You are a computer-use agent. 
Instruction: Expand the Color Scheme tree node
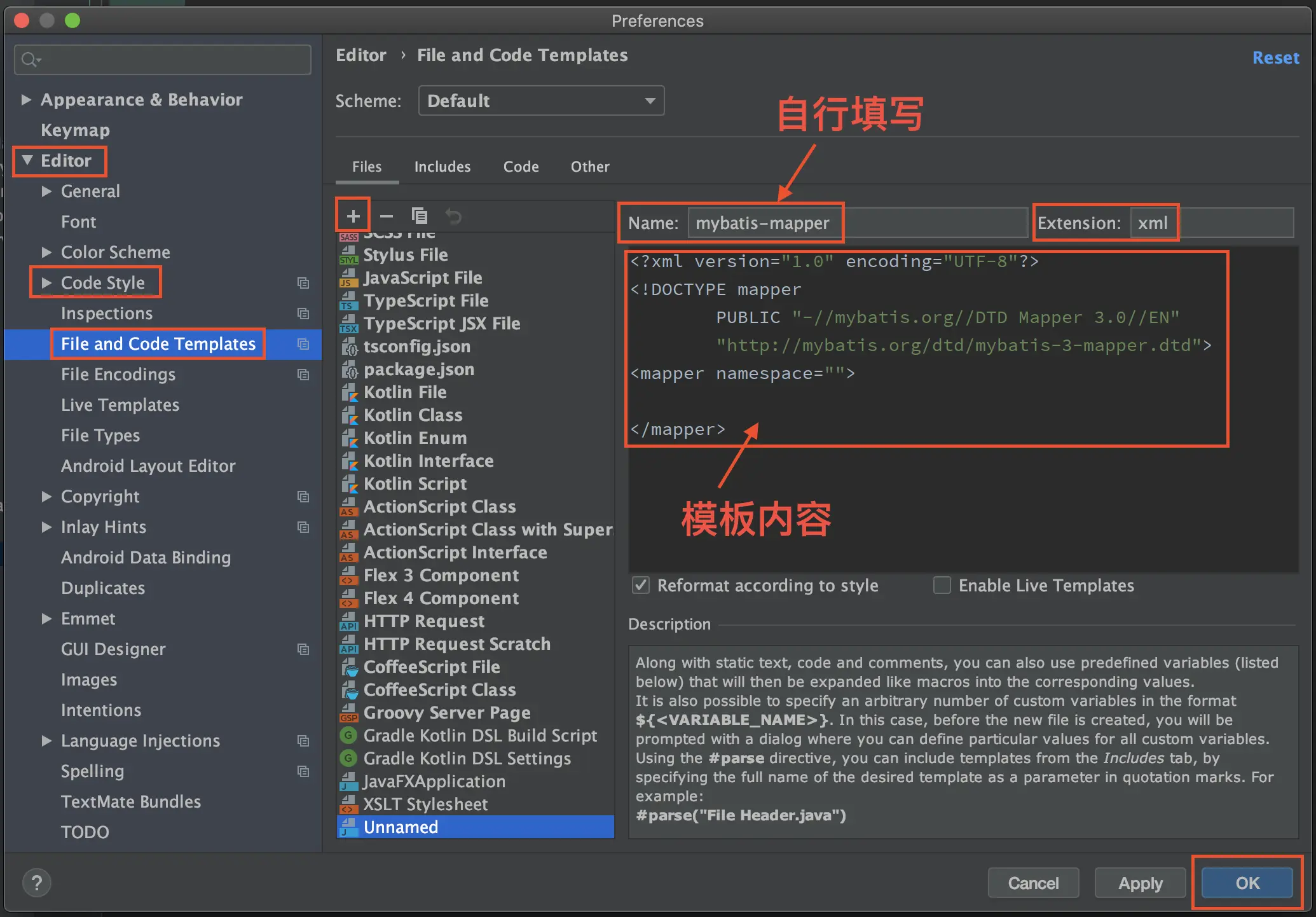[x=46, y=252]
